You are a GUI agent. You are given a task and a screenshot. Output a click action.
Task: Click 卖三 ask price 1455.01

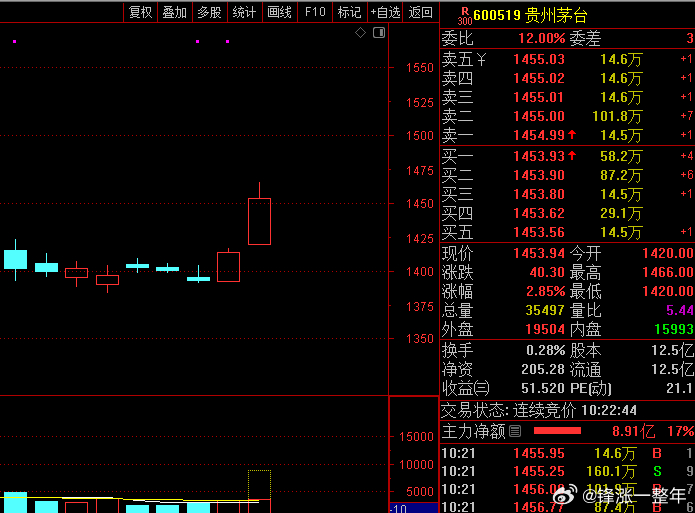click(539, 97)
